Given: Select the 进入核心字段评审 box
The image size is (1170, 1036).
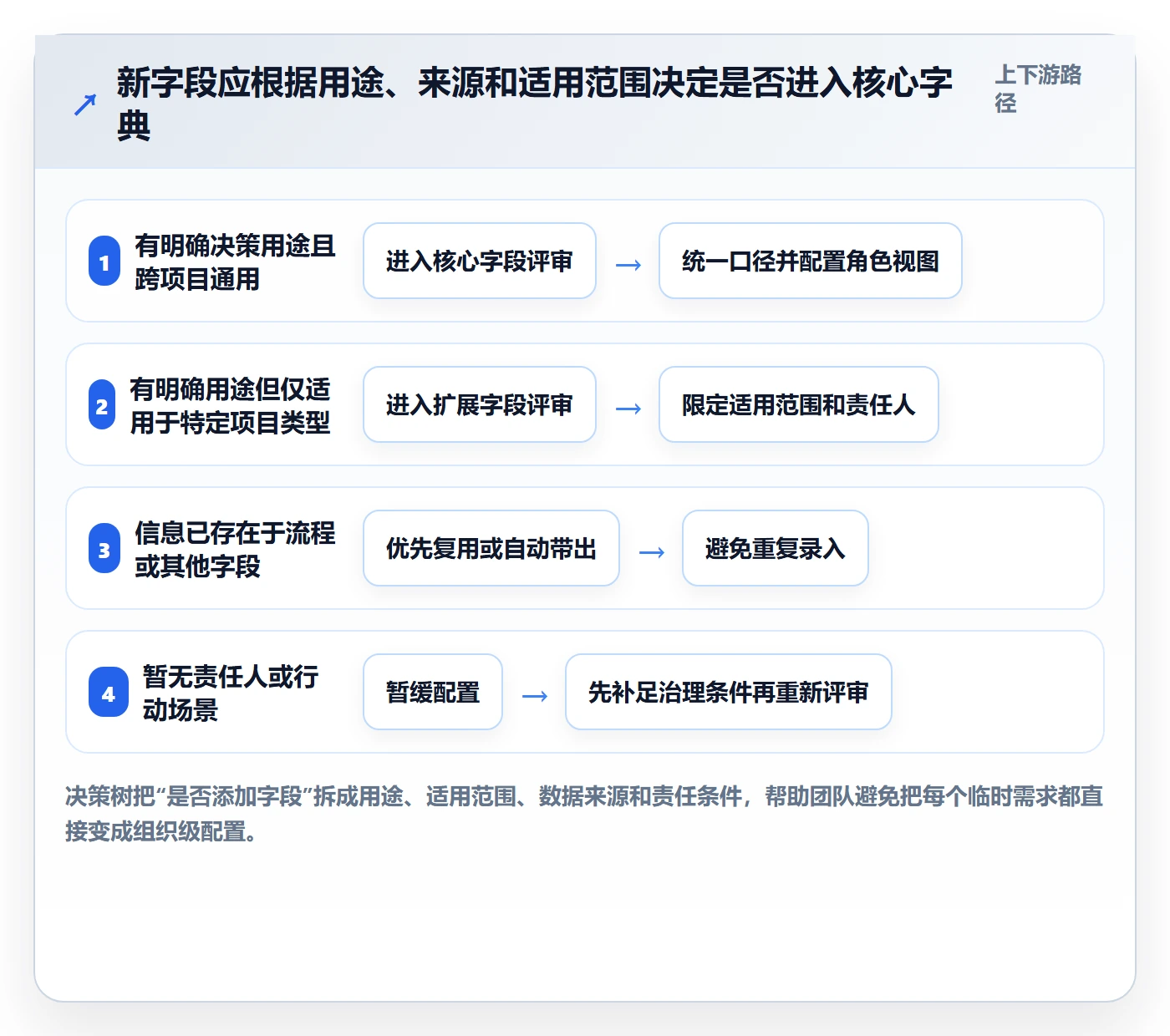Looking at the screenshot, I should pos(480,261).
